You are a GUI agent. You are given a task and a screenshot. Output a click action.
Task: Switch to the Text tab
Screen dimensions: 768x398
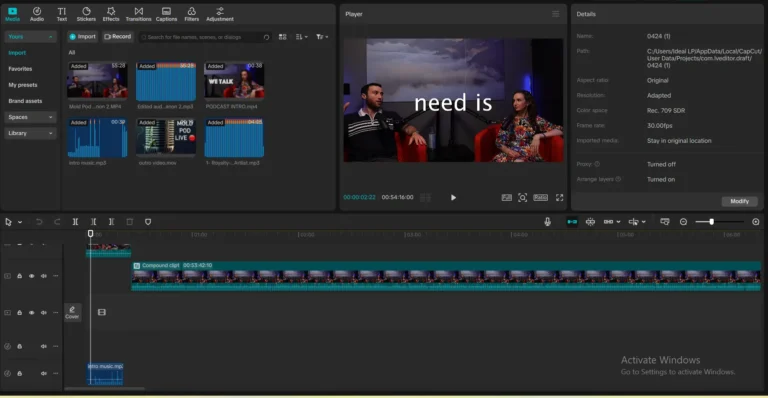[x=62, y=14]
